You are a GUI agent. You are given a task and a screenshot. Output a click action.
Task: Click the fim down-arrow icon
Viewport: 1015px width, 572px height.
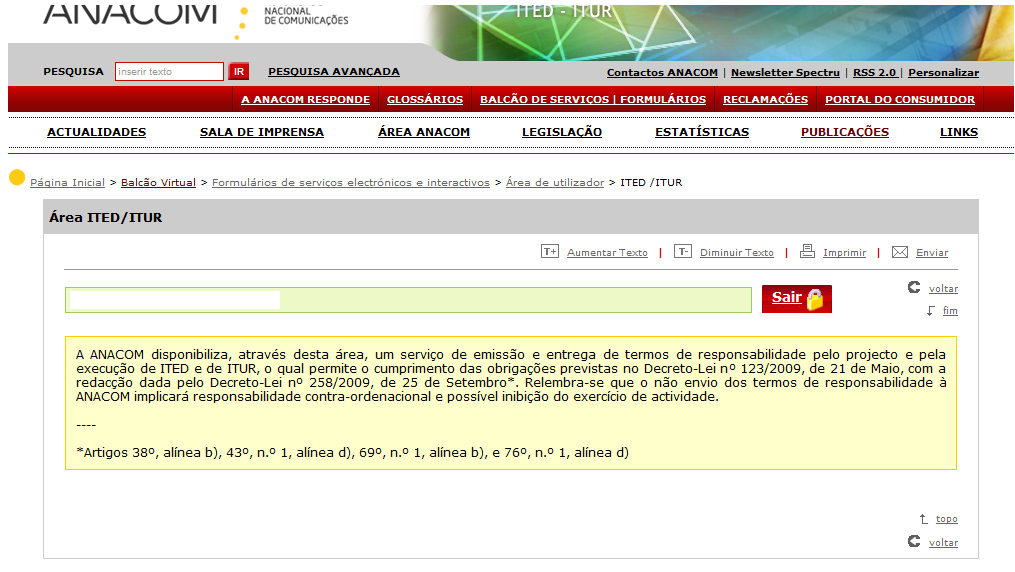[x=930, y=310]
